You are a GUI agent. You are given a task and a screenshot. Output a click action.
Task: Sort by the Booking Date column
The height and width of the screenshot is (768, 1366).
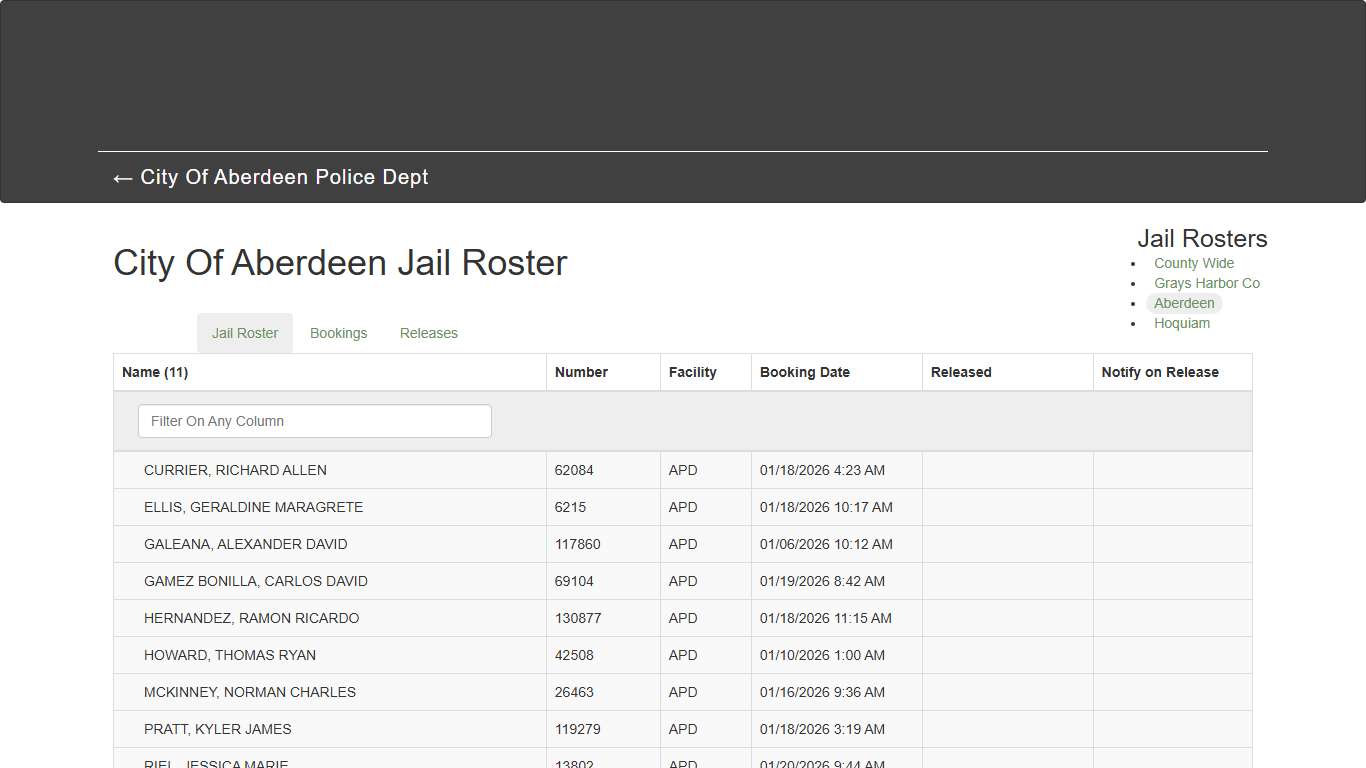[804, 371]
